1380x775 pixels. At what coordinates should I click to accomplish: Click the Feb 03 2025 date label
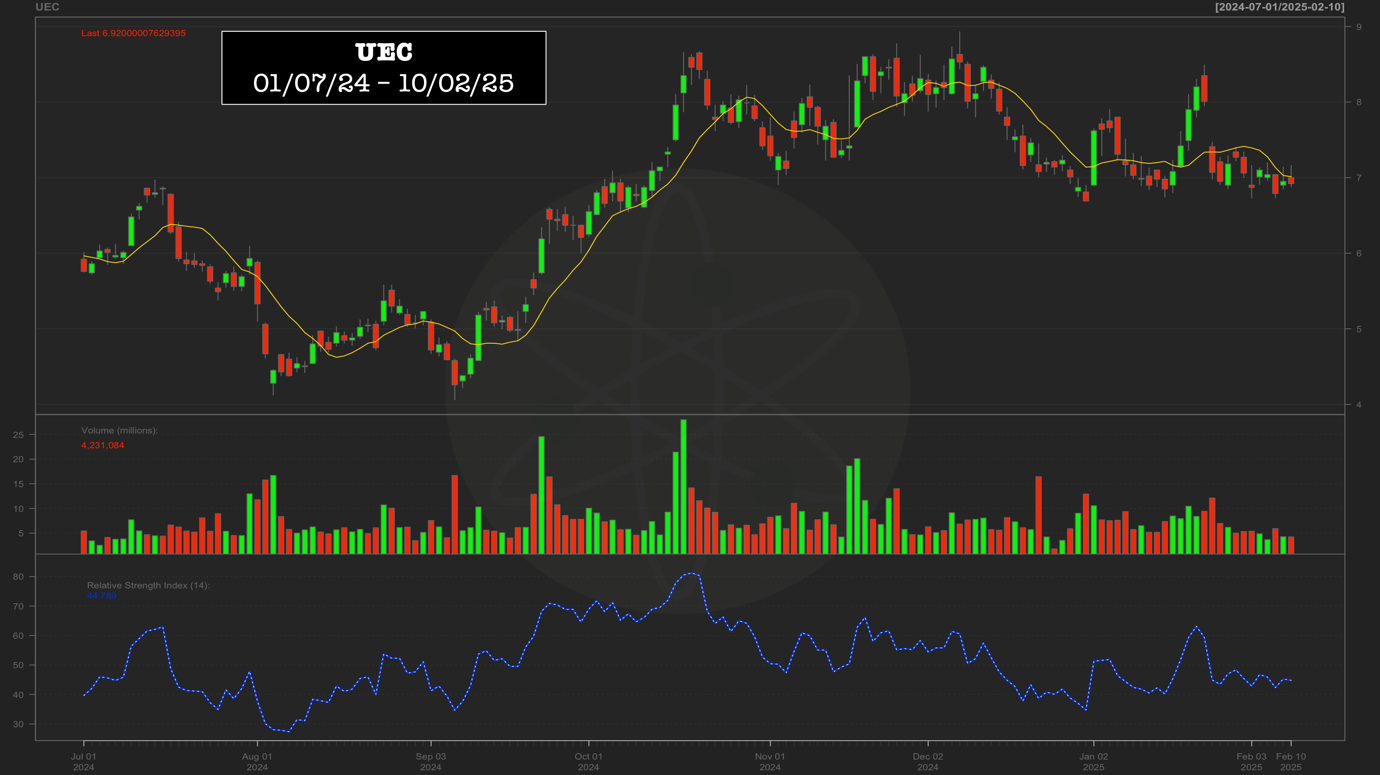(x=1251, y=762)
